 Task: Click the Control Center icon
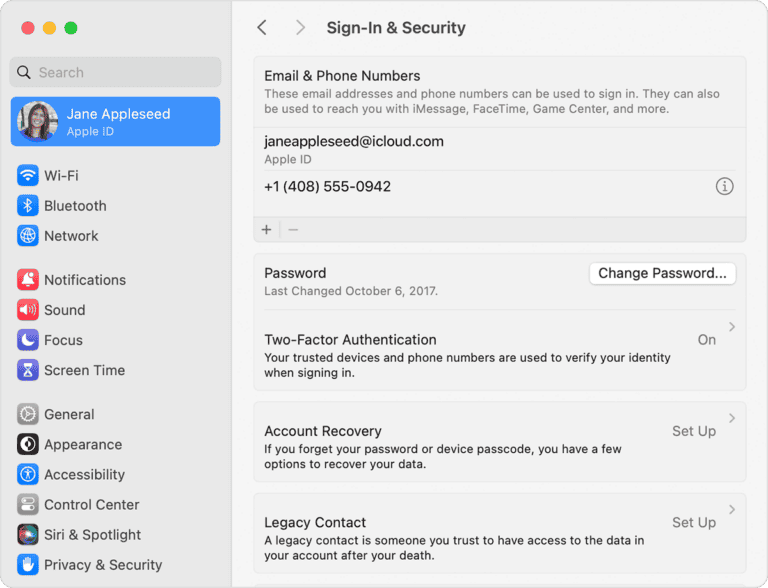pos(28,505)
